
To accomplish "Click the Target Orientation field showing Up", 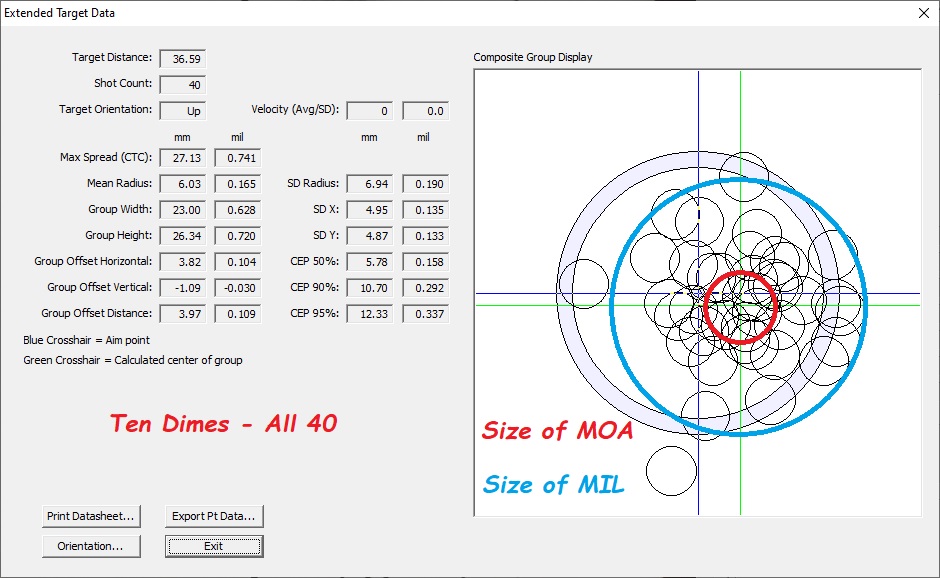I will [183, 111].
